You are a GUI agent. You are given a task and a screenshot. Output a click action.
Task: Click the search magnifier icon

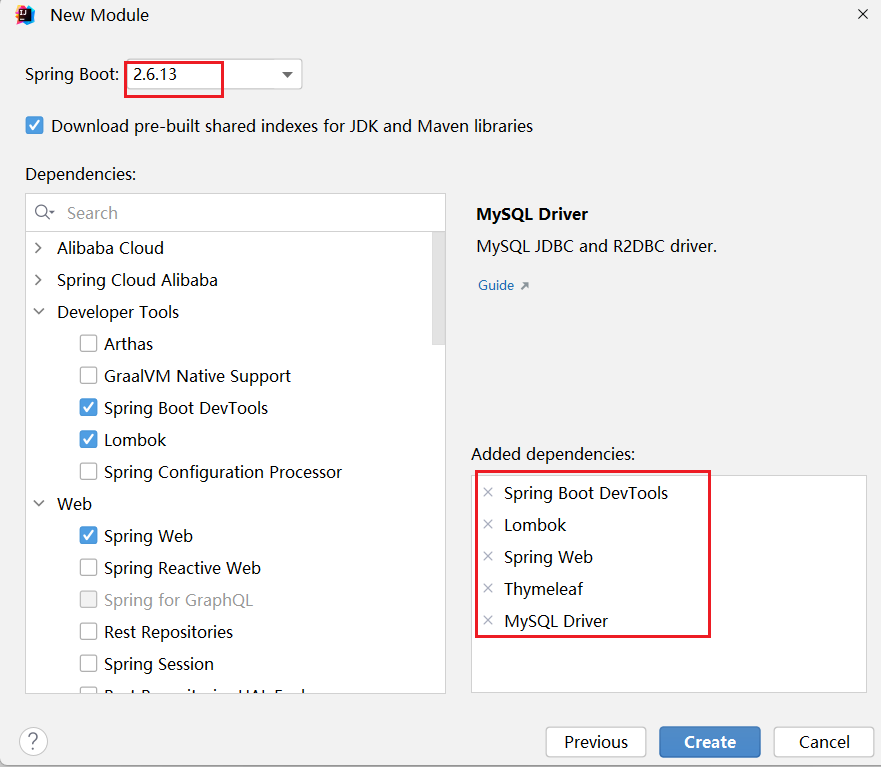click(x=44, y=212)
